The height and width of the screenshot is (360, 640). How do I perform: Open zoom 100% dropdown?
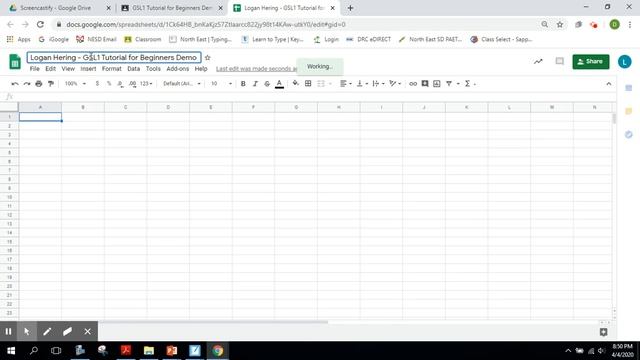point(75,84)
